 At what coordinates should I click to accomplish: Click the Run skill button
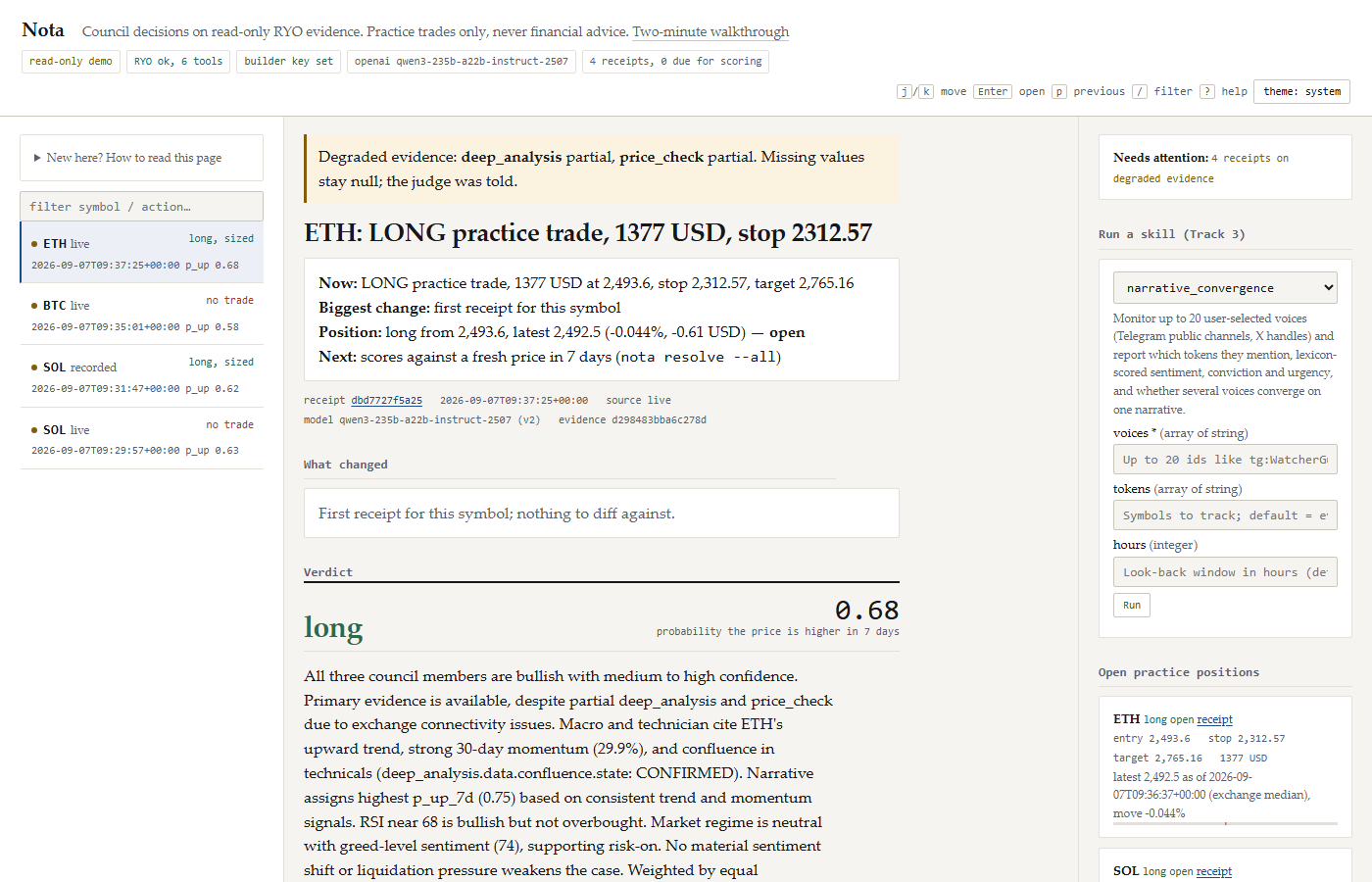(1132, 605)
